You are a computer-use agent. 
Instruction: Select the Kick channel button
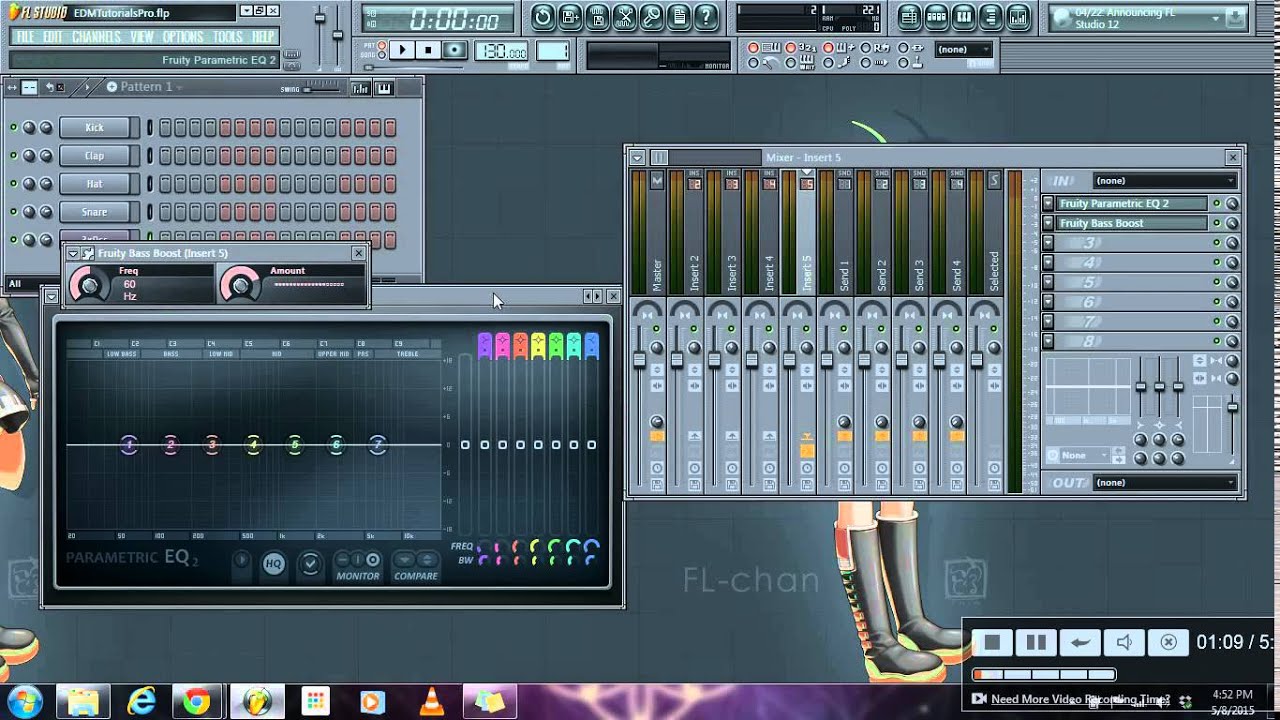click(95, 128)
